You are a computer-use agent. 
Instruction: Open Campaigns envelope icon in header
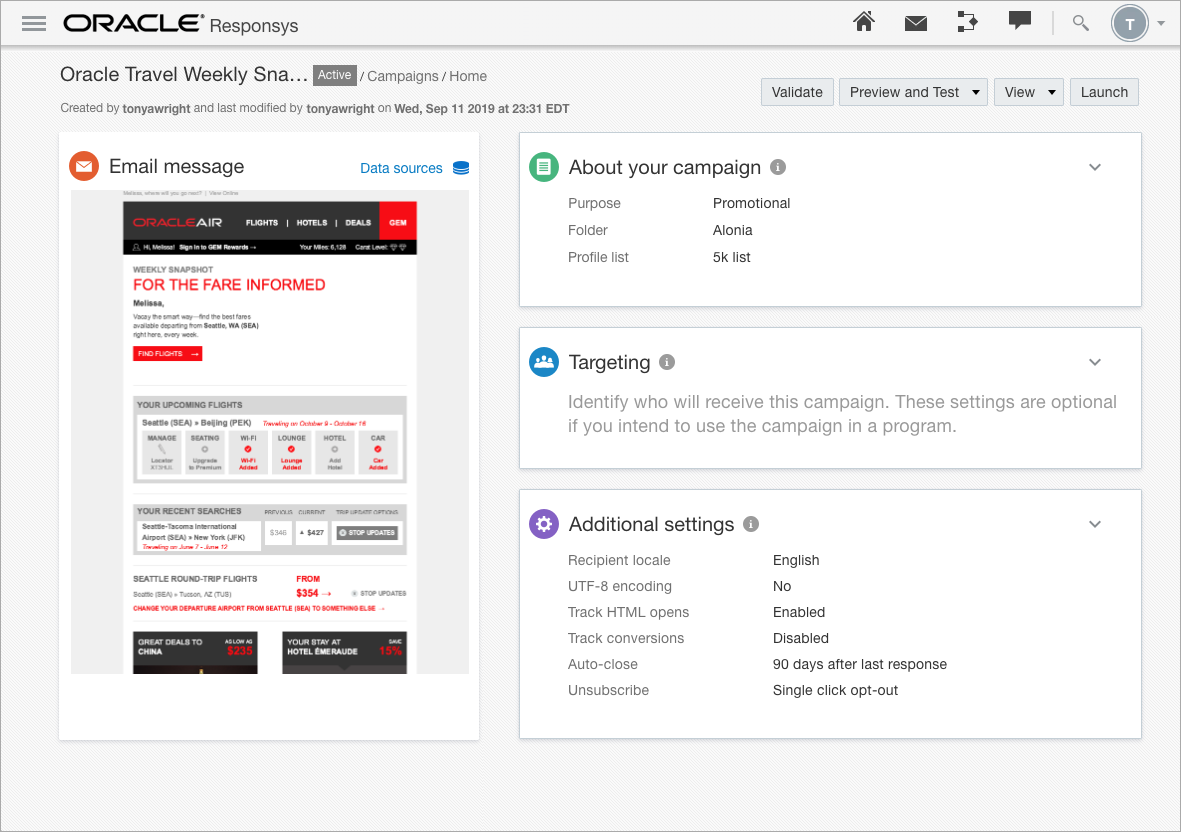click(x=916, y=24)
